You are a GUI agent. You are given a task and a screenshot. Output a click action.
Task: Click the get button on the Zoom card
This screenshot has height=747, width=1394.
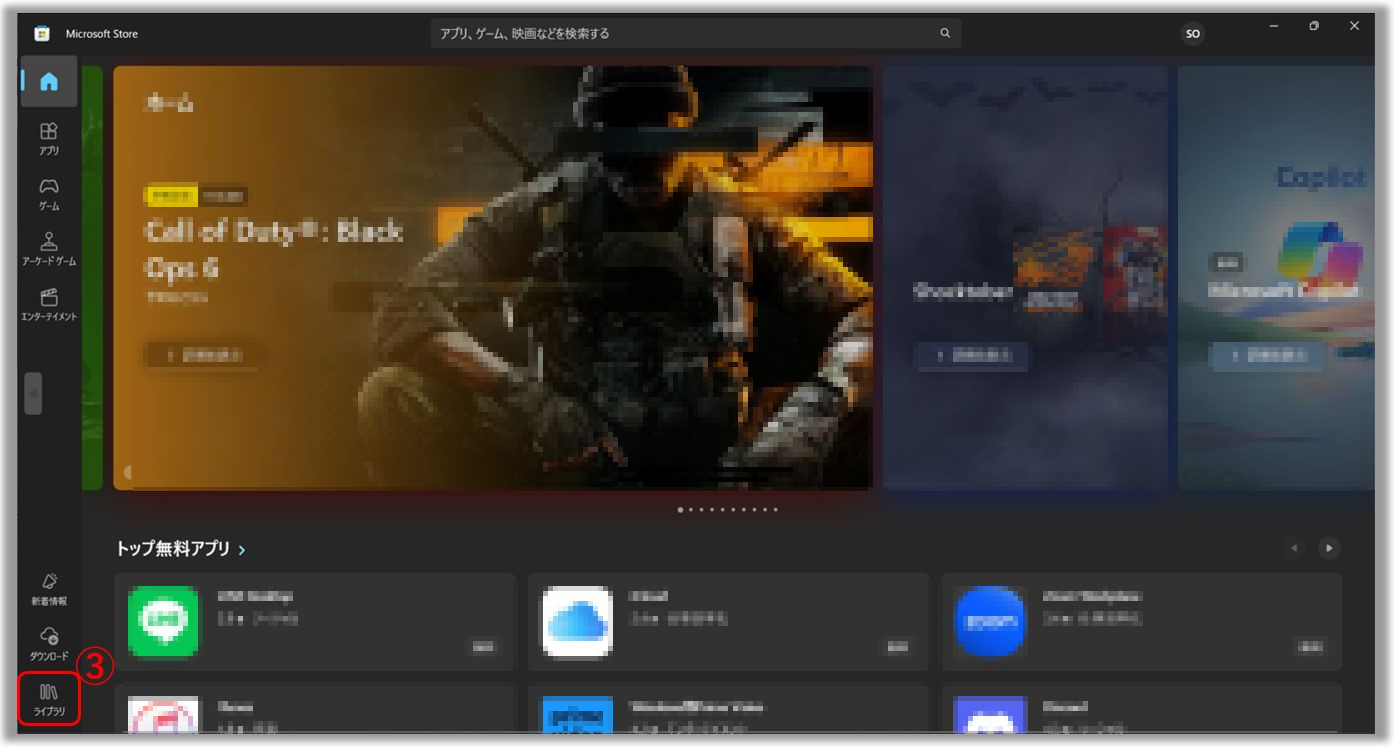coord(1311,647)
